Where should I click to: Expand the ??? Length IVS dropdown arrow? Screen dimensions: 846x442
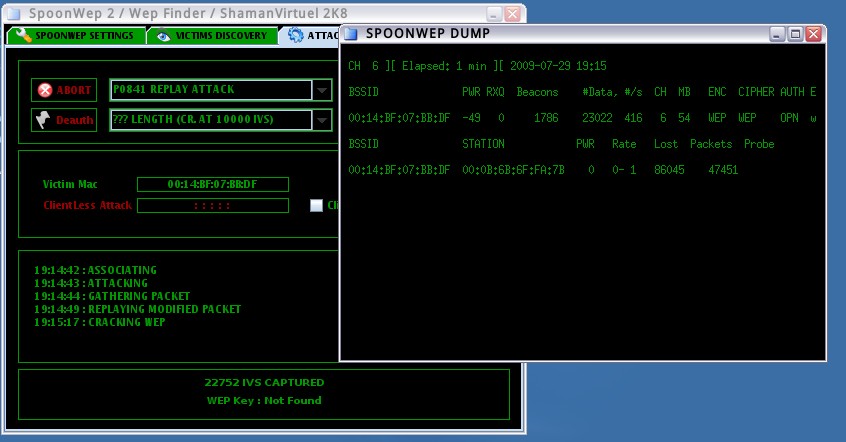tap(322, 120)
